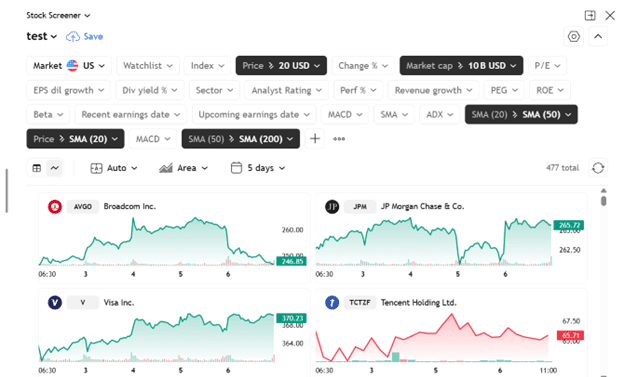Open the Perf % filter
Viewport: 624px width, 377px height.
pos(358,90)
